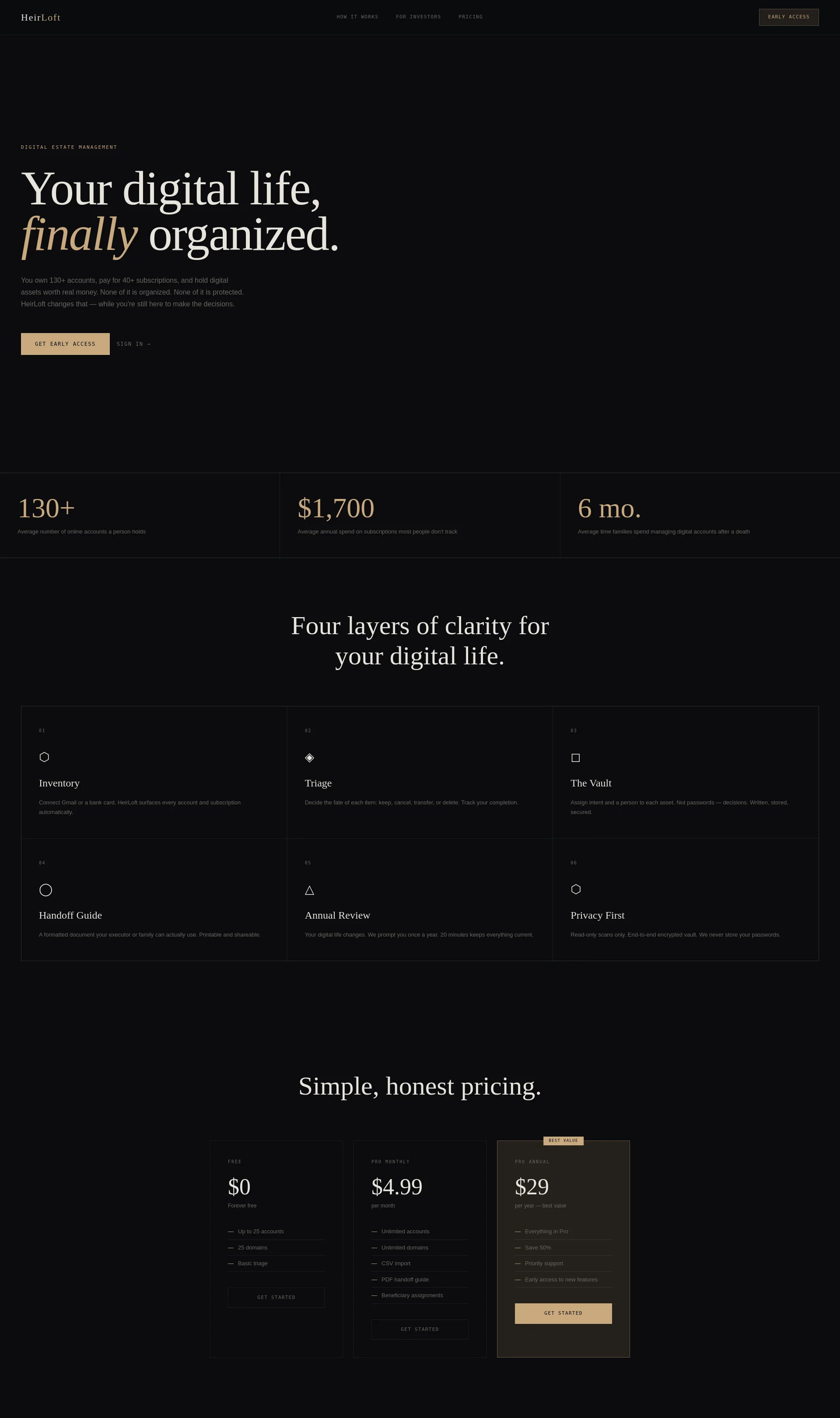Viewport: 840px width, 1418px height.
Task: Click GET STARTED on the Free plan
Action: (276, 1297)
